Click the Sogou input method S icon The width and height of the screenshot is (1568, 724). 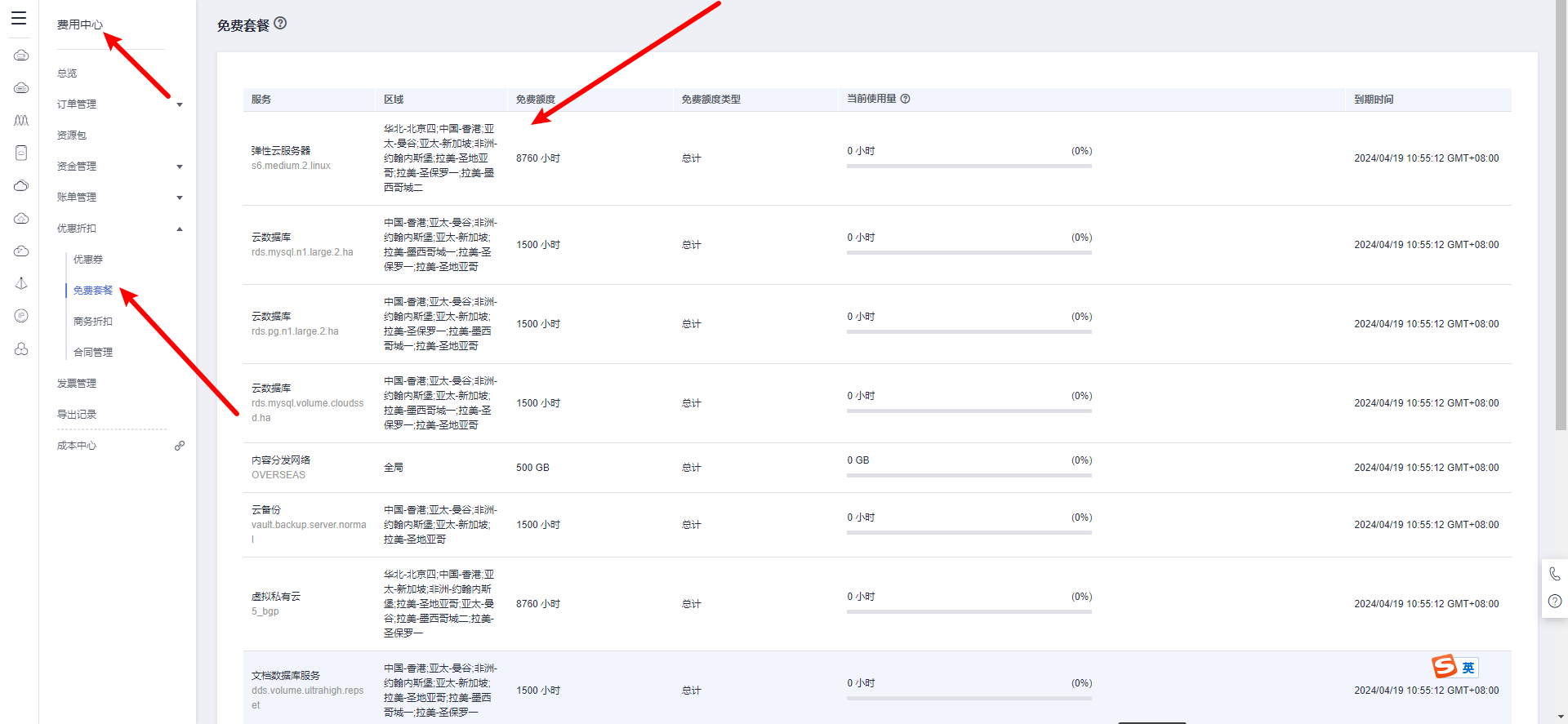point(1444,667)
